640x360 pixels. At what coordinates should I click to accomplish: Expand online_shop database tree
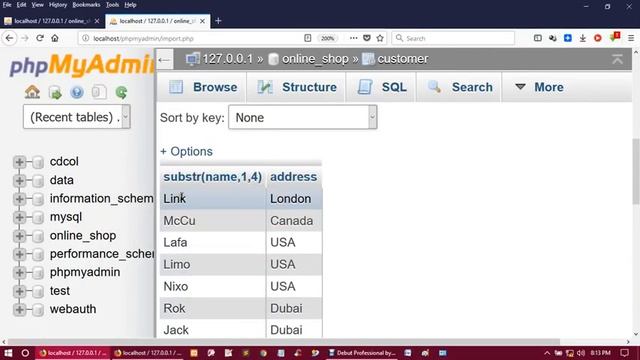(x=19, y=236)
